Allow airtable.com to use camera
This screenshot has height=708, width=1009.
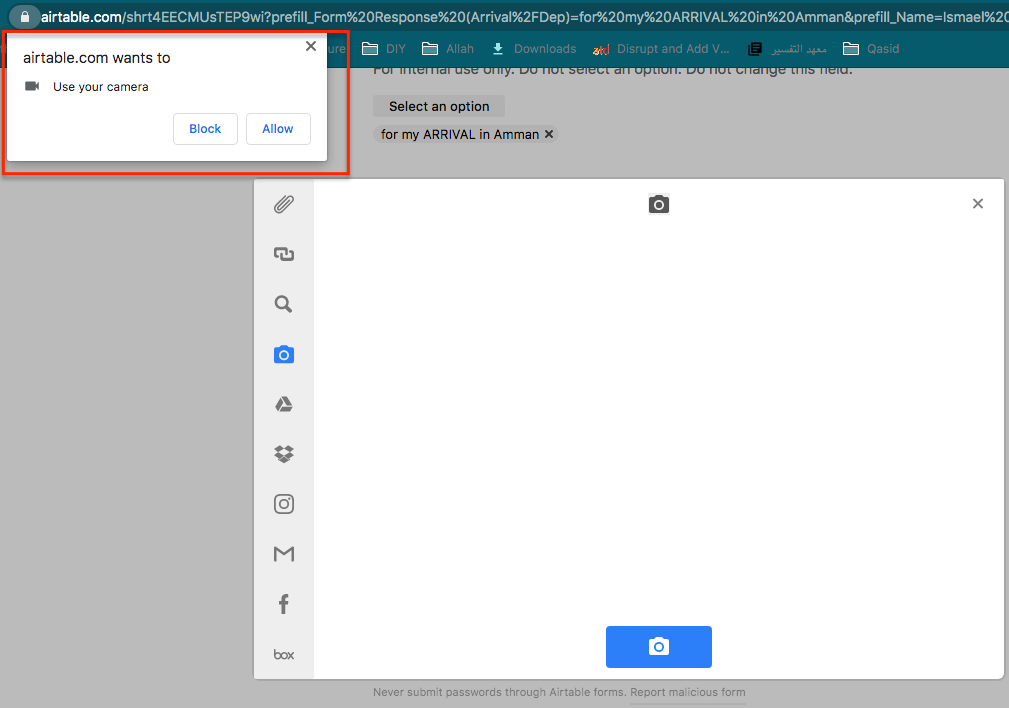coord(278,129)
